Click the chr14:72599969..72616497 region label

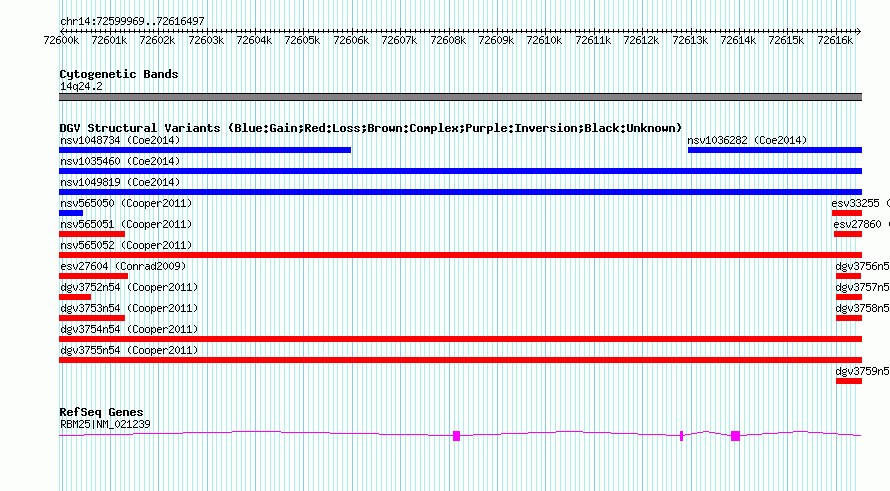click(x=132, y=21)
